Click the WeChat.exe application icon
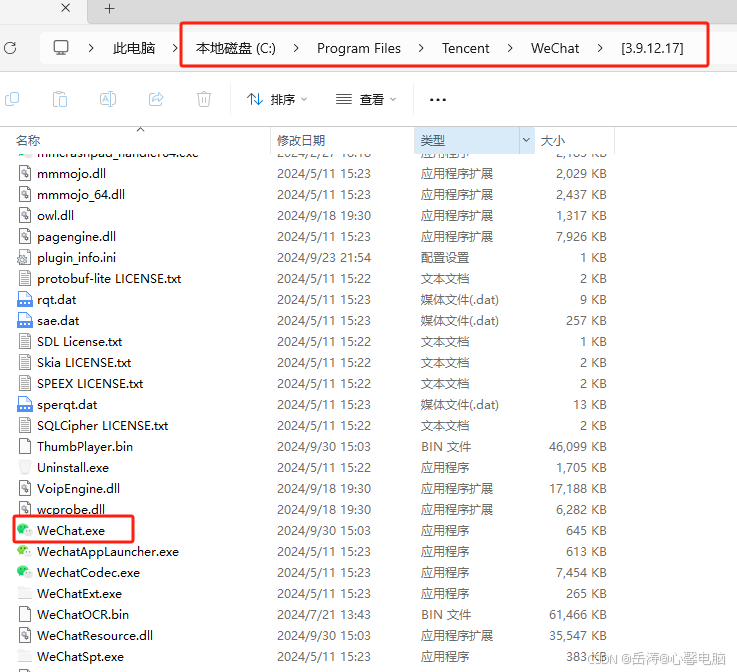737x672 pixels. 24,530
